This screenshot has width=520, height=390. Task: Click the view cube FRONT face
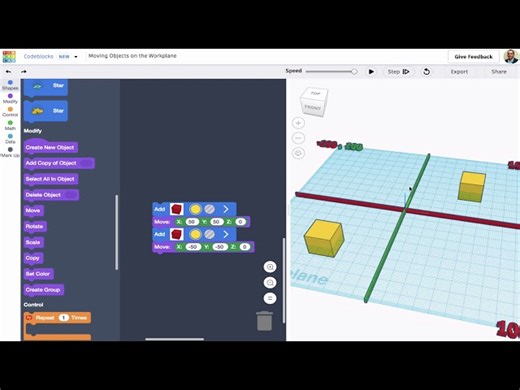pyautogui.click(x=313, y=108)
